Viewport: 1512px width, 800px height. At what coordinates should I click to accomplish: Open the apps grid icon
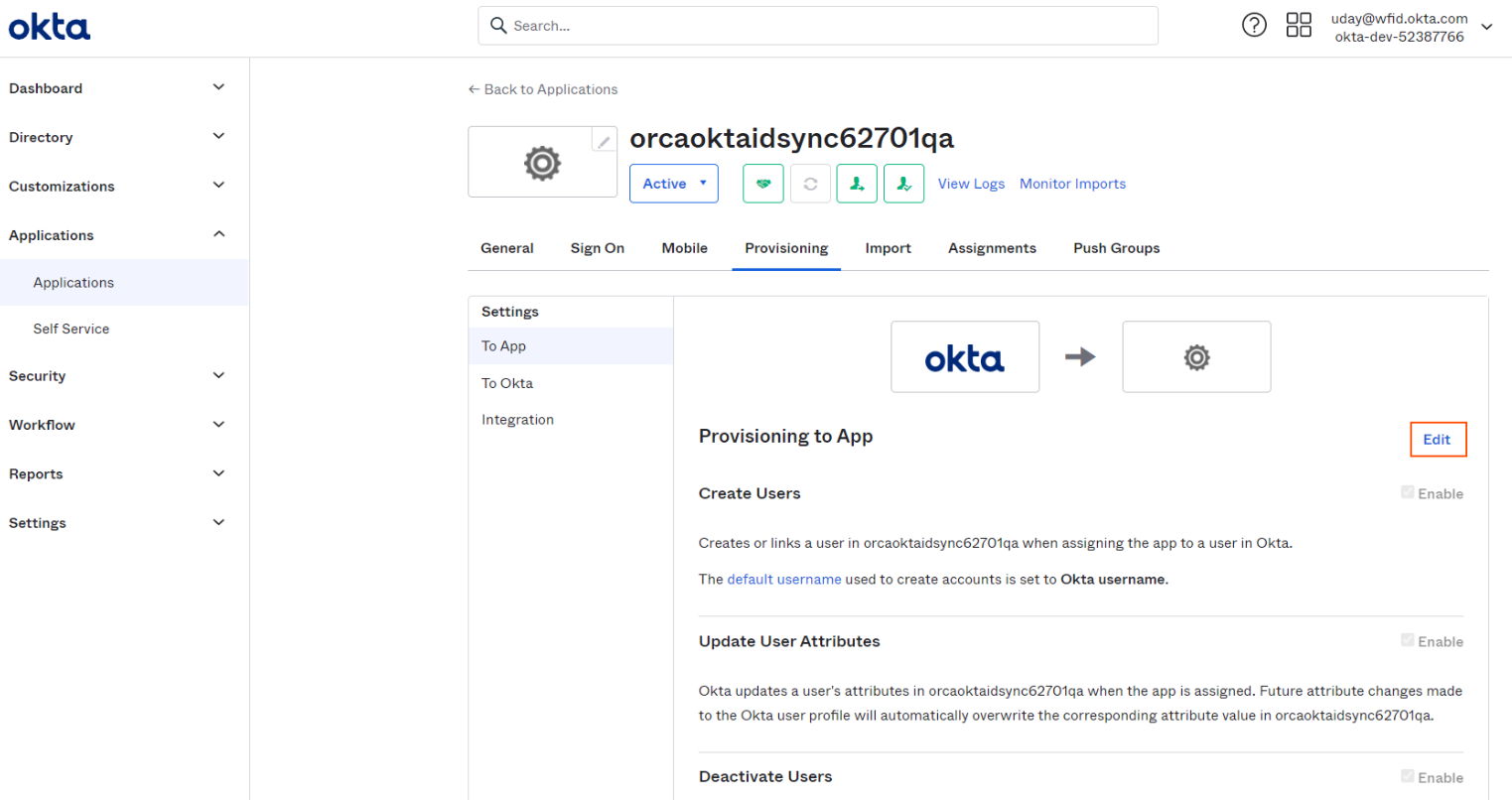click(1299, 26)
